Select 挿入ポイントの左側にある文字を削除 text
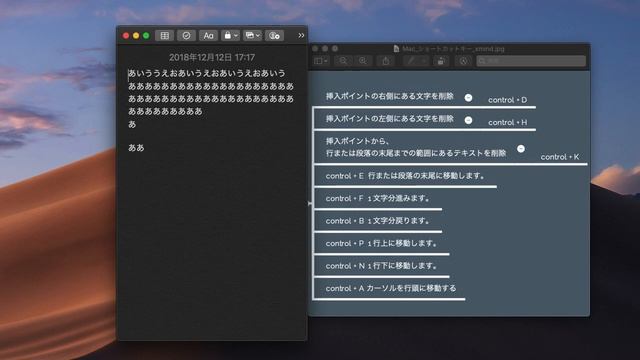This screenshot has width=640, height=360. [x=389, y=119]
